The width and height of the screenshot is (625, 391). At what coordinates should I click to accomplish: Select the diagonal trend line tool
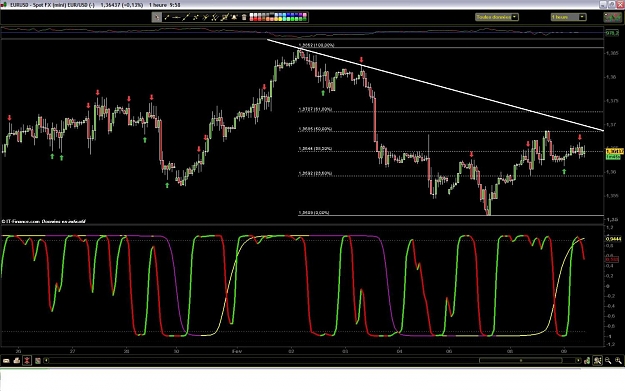(x=186, y=17)
